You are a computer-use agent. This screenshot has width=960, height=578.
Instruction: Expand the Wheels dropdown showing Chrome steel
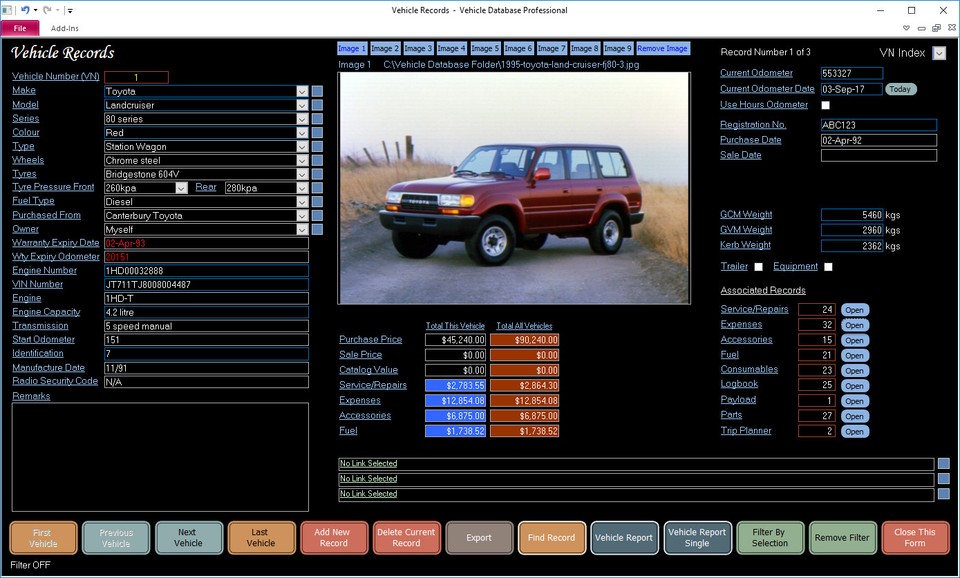click(x=302, y=160)
